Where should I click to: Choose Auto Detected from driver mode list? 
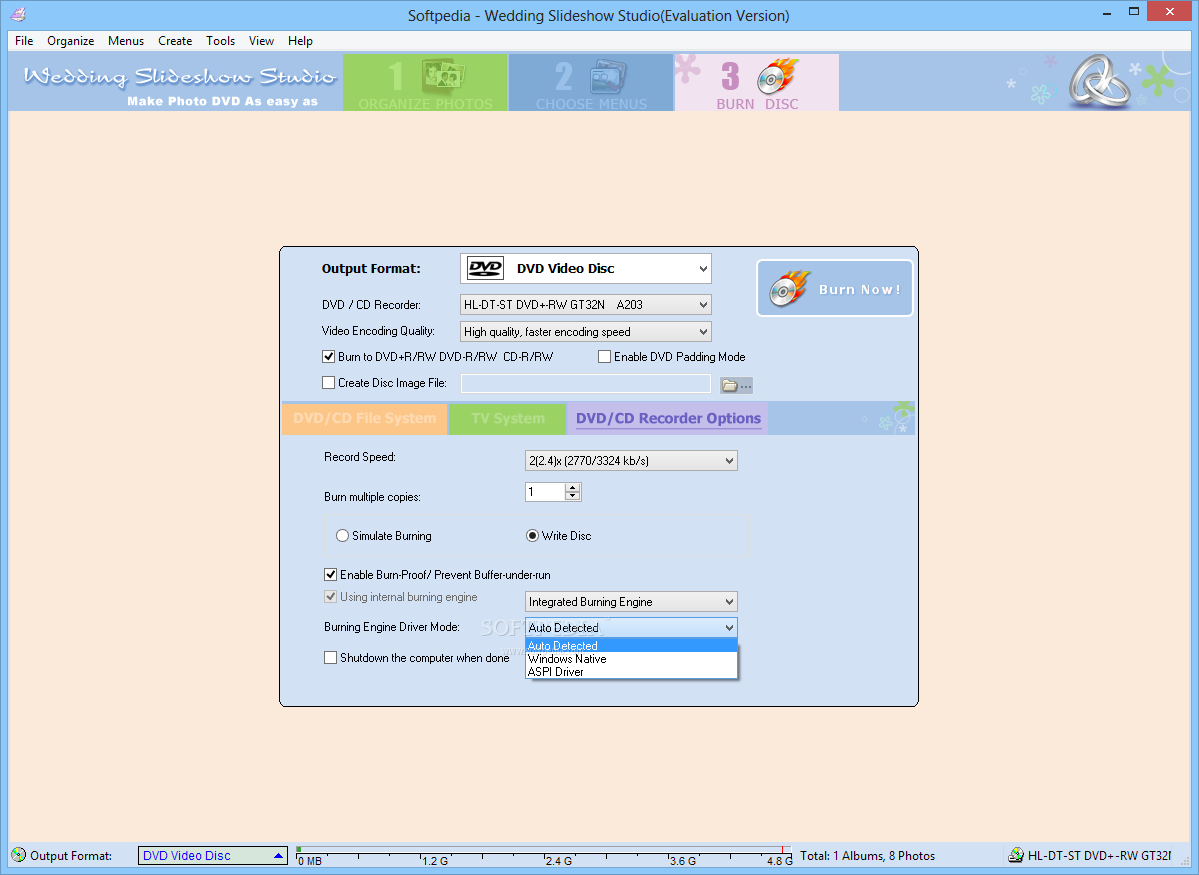click(x=631, y=646)
